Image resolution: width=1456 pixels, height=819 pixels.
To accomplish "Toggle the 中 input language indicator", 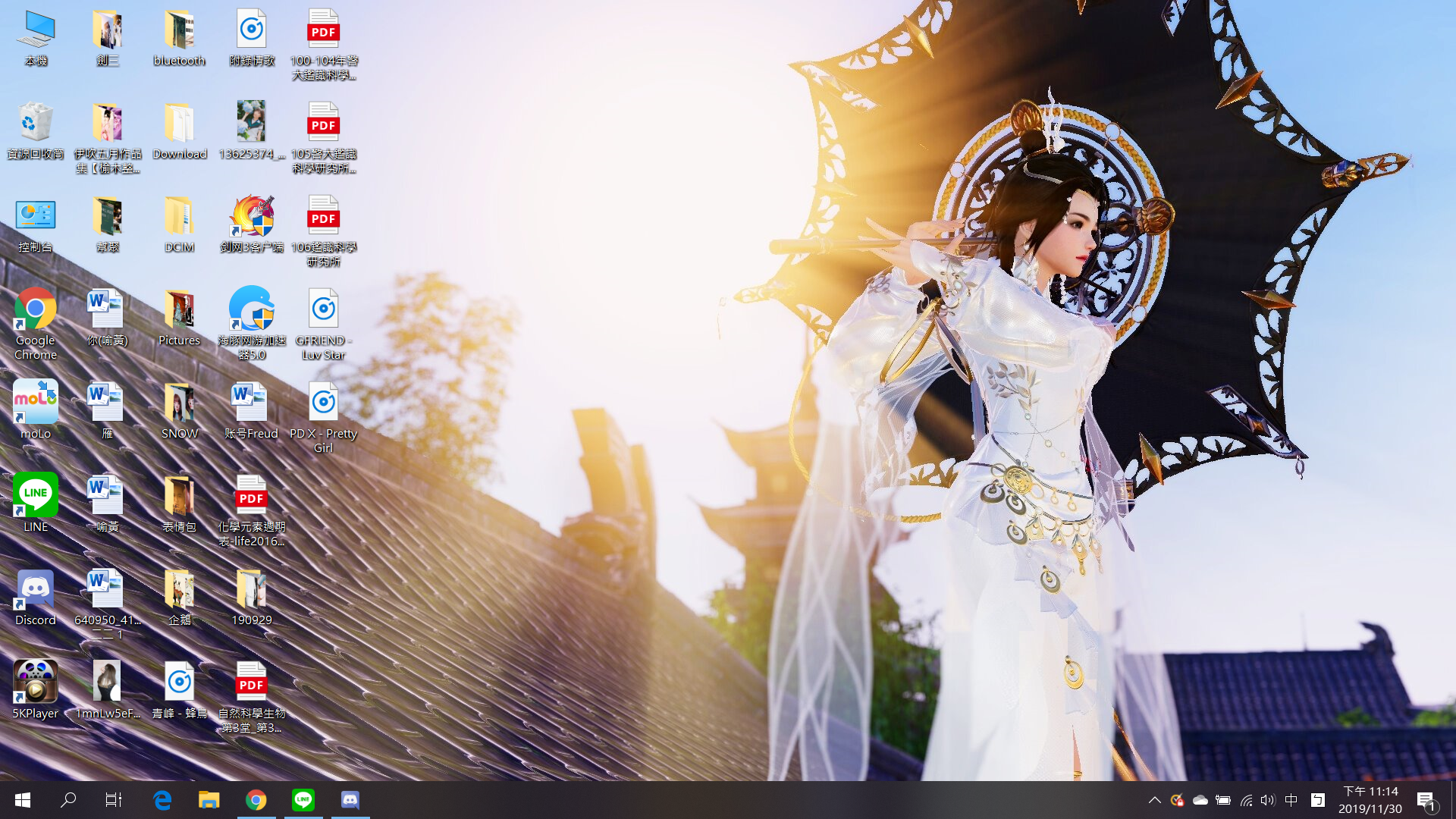I will coord(1291,800).
